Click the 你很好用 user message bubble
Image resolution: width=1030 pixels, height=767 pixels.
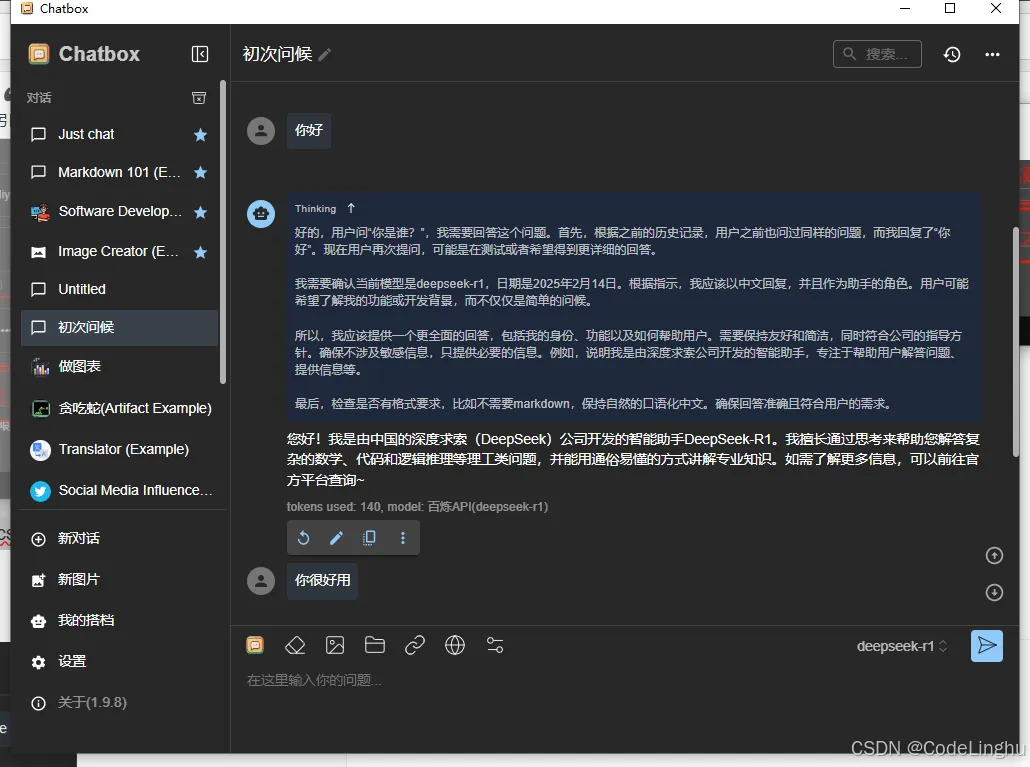tap(322, 581)
